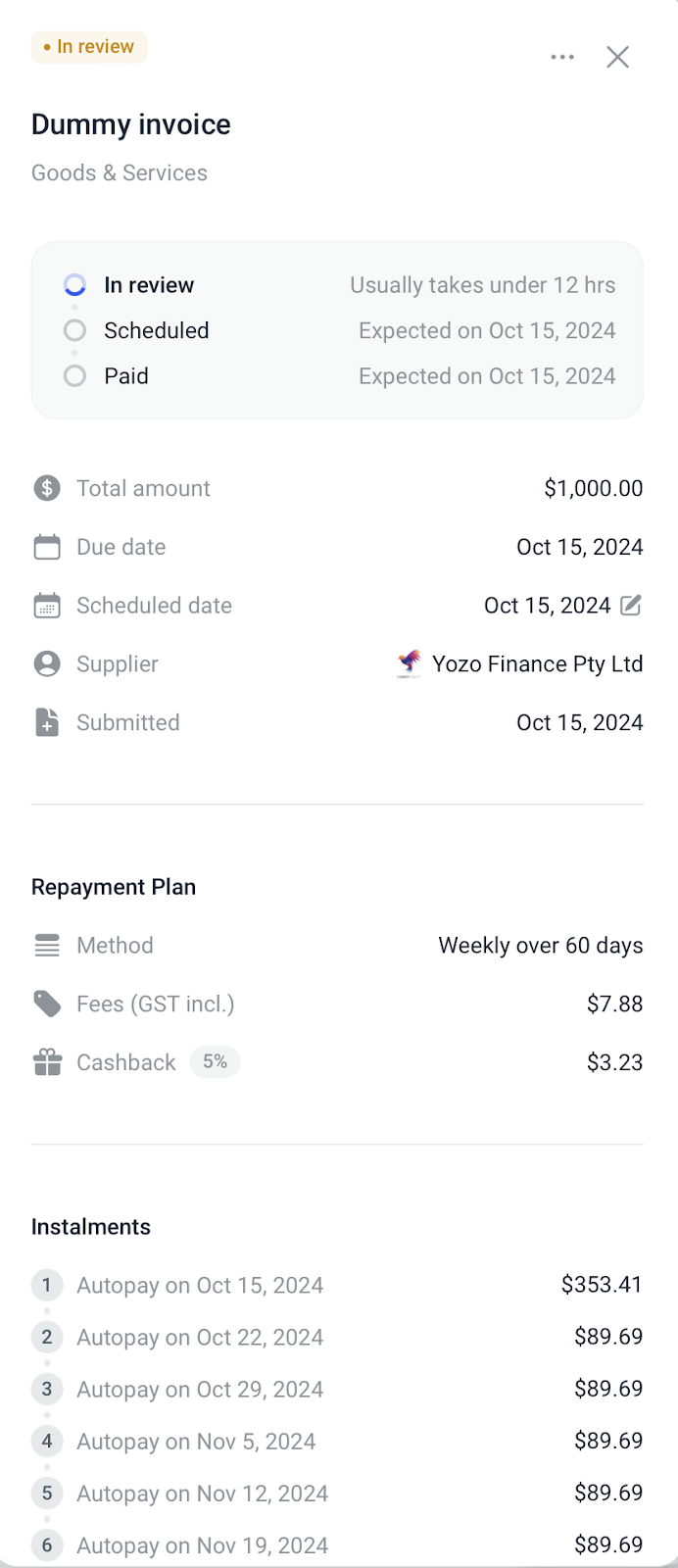The height and width of the screenshot is (1568, 678).
Task: Click the Scheduled date calendar icon
Action: coord(47,606)
